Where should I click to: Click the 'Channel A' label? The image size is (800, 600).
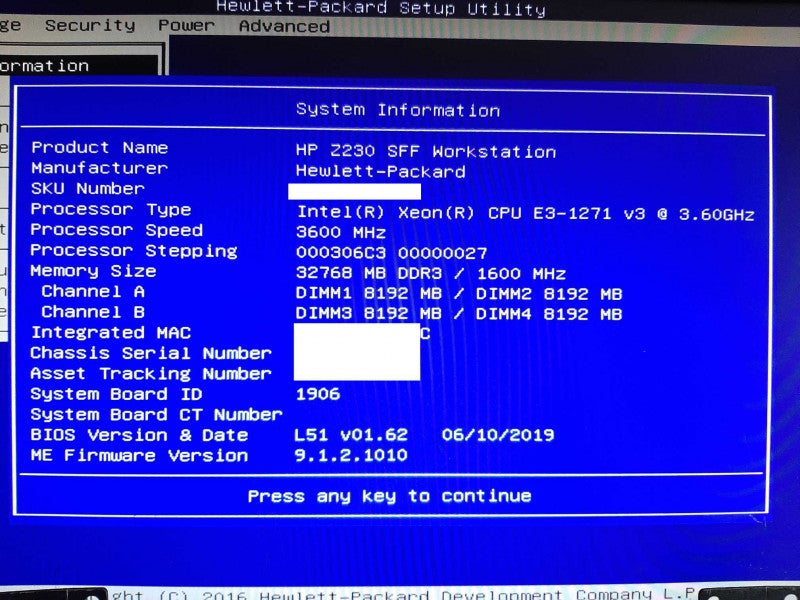93,291
